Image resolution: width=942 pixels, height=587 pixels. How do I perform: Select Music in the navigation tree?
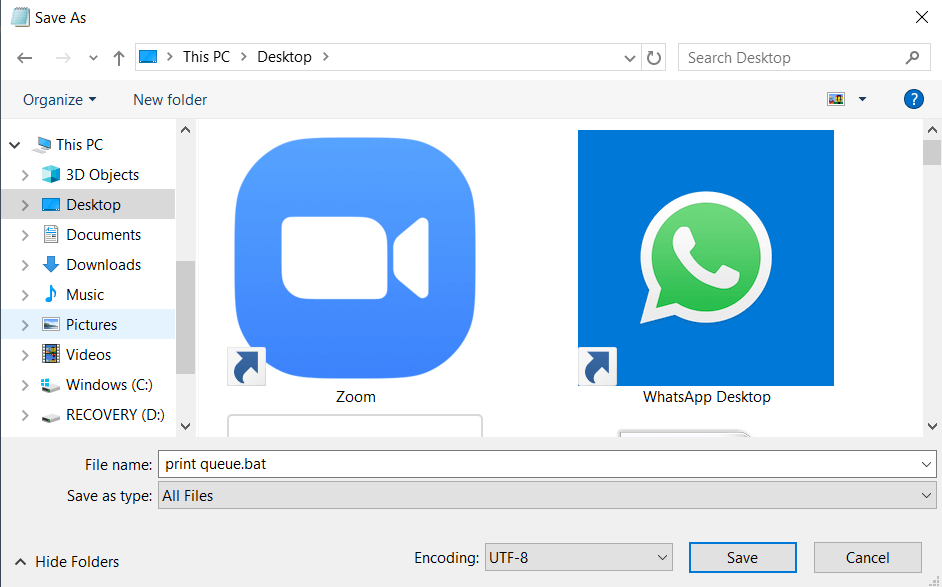85,295
